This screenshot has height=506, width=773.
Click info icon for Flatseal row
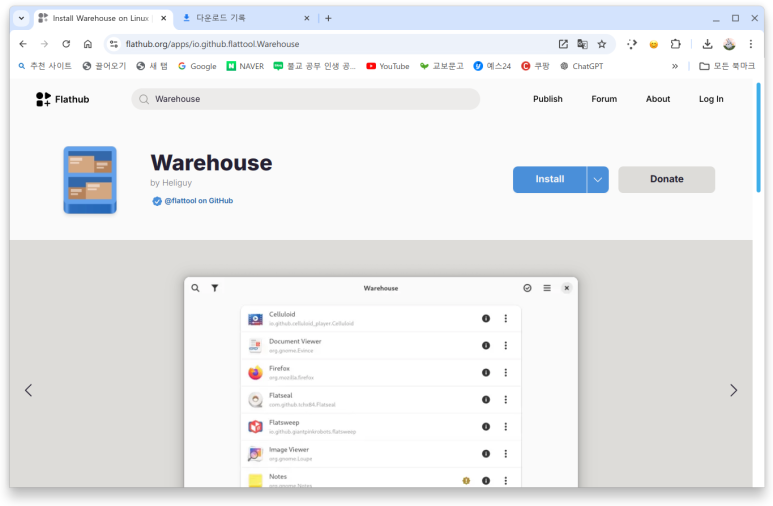coord(486,399)
